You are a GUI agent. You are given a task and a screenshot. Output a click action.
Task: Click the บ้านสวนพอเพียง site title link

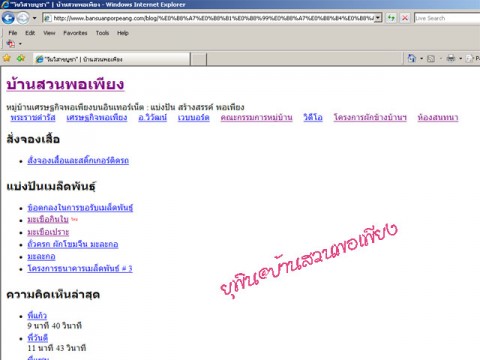pyautogui.click(x=65, y=84)
